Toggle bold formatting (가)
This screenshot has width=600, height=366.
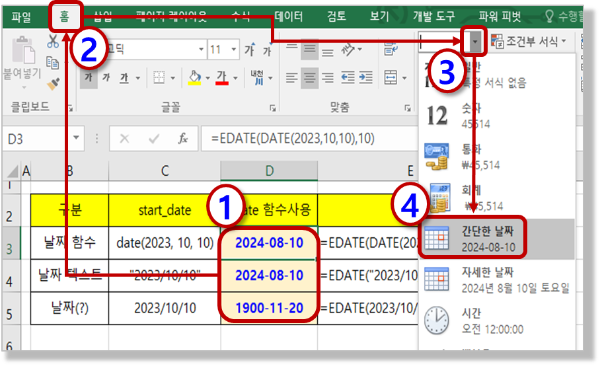(x=89, y=78)
